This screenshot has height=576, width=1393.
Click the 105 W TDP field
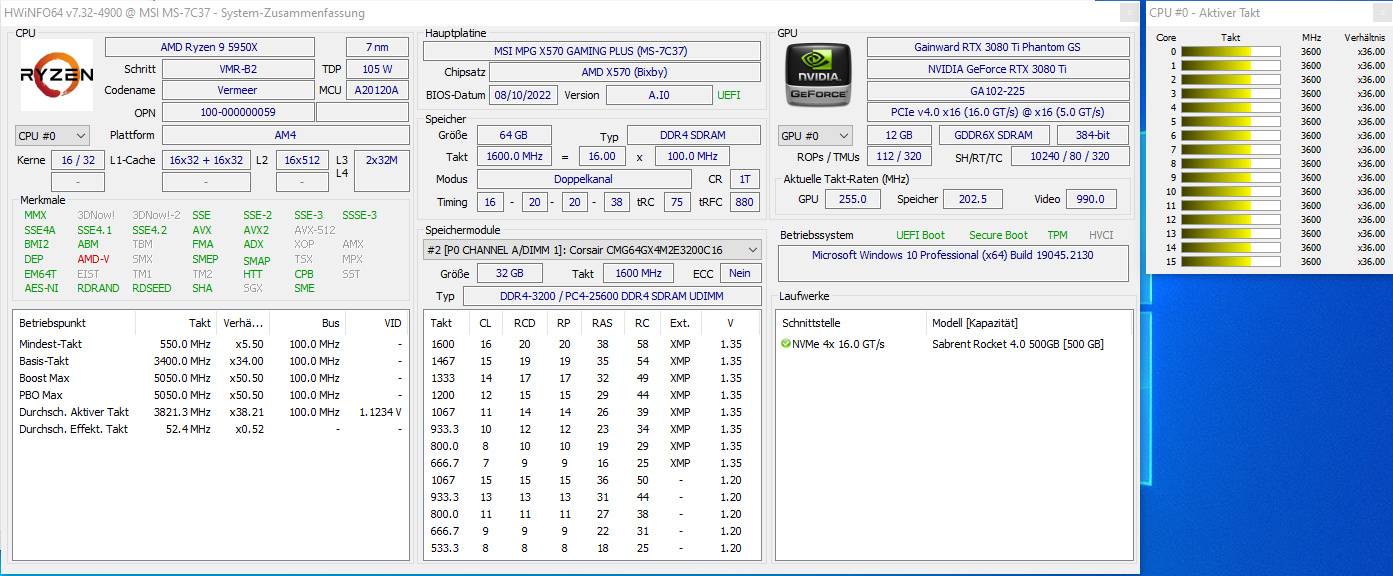(x=377, y=69)
